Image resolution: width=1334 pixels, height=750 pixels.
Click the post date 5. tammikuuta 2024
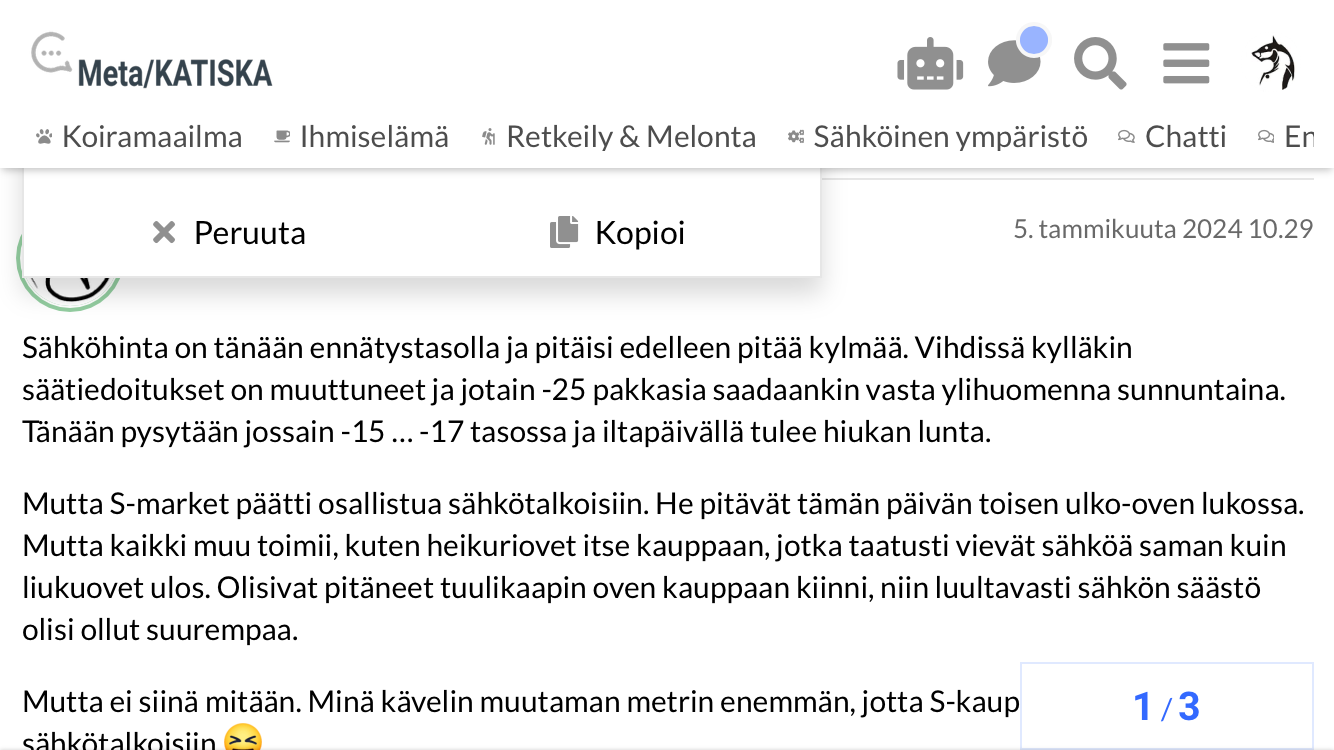[x=1162, y=229]
